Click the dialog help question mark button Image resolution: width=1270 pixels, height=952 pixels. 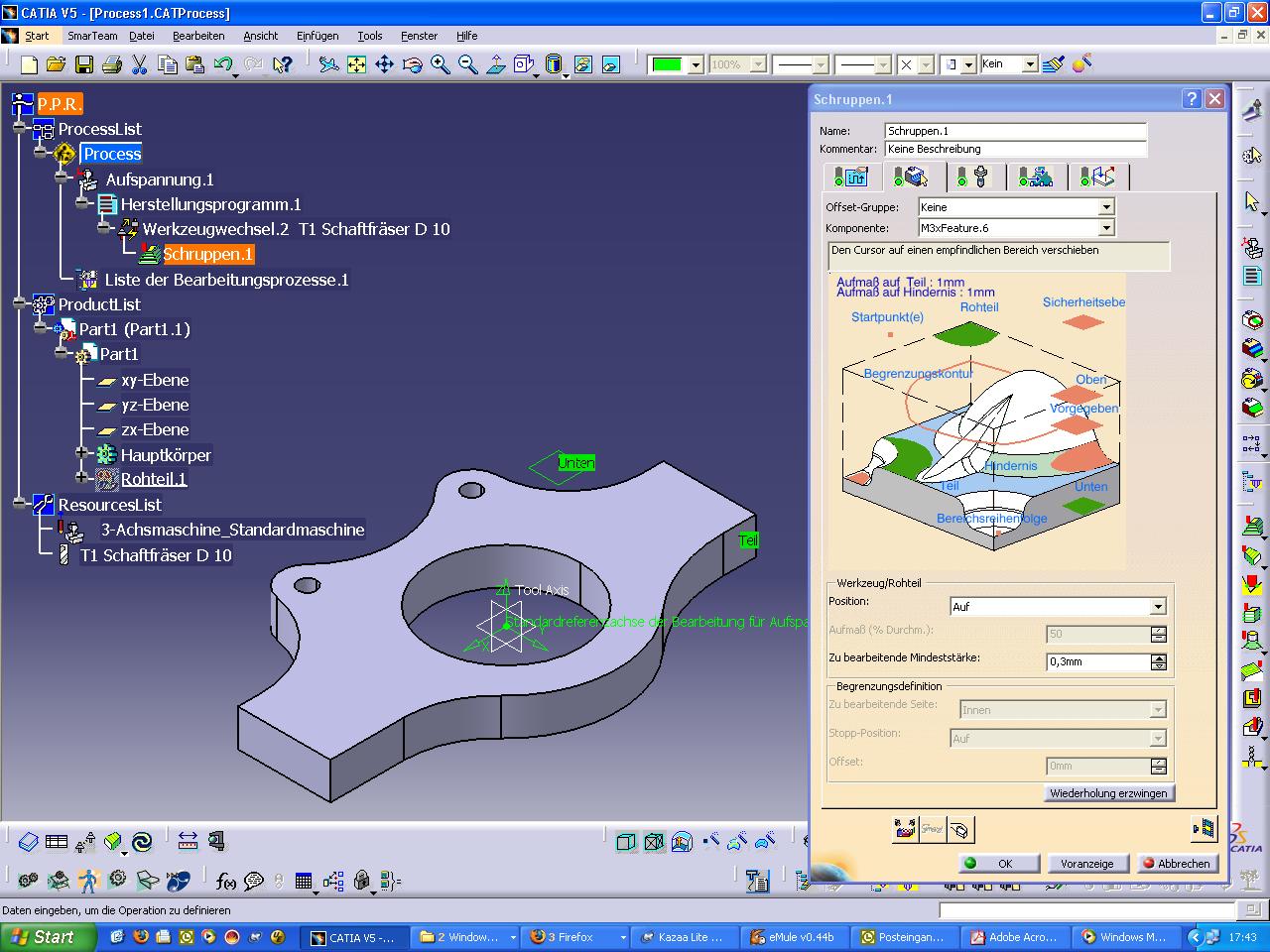coord(1192,99)
